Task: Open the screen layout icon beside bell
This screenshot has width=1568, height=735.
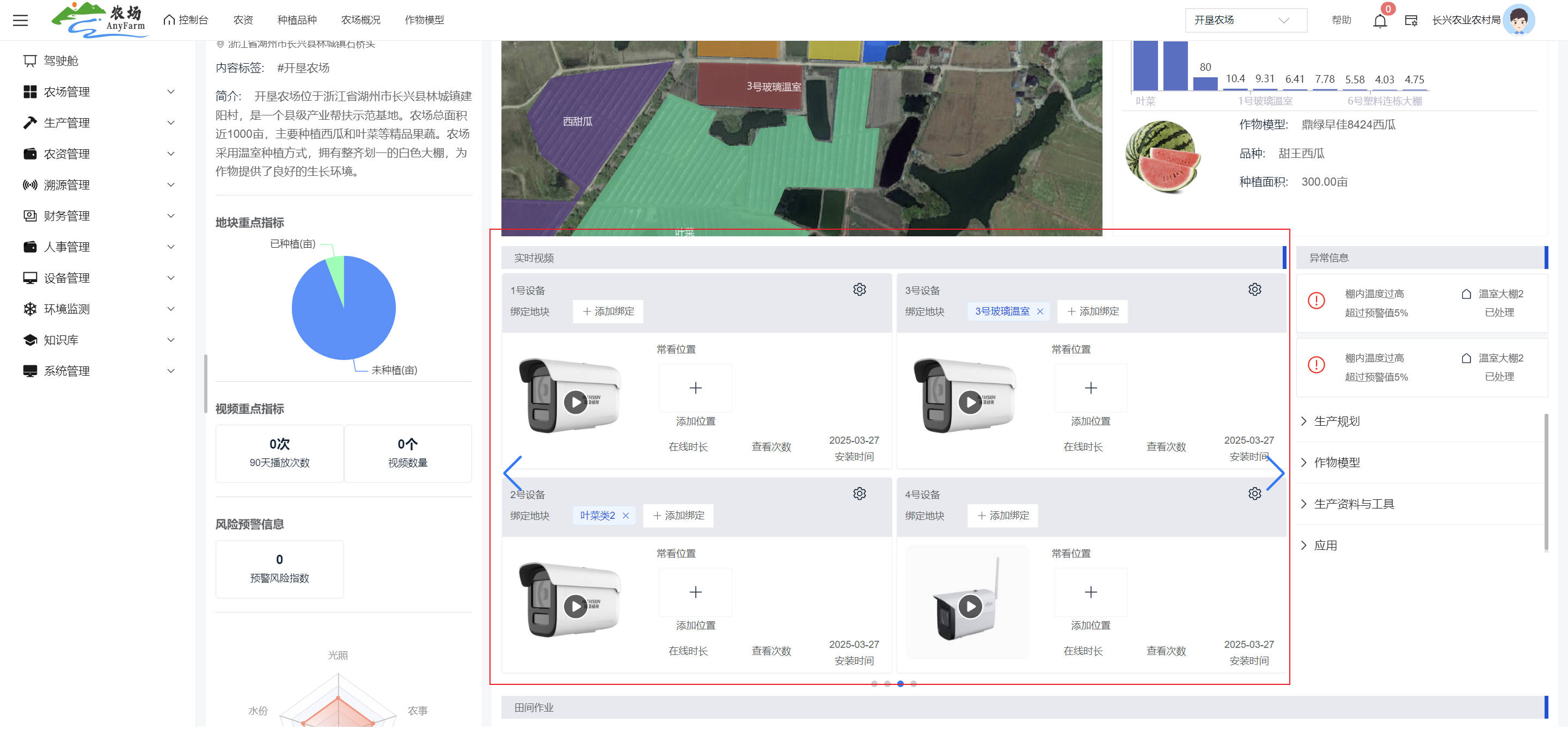Action: 1410,21
